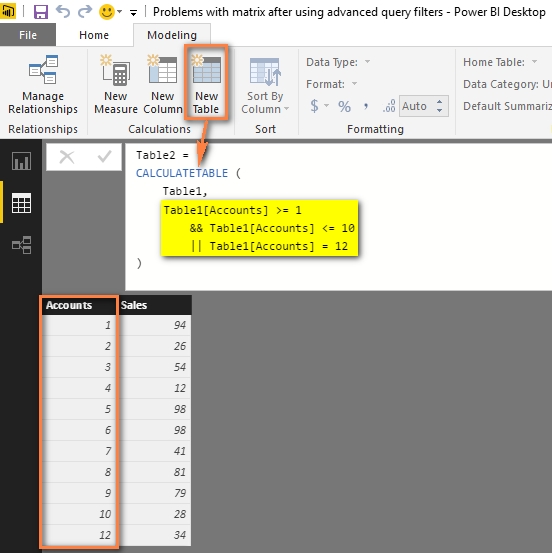The width and height of the screenshot is (552, 553).
Task: Select the Modeling ribbon tab
Action: [172, 35]
